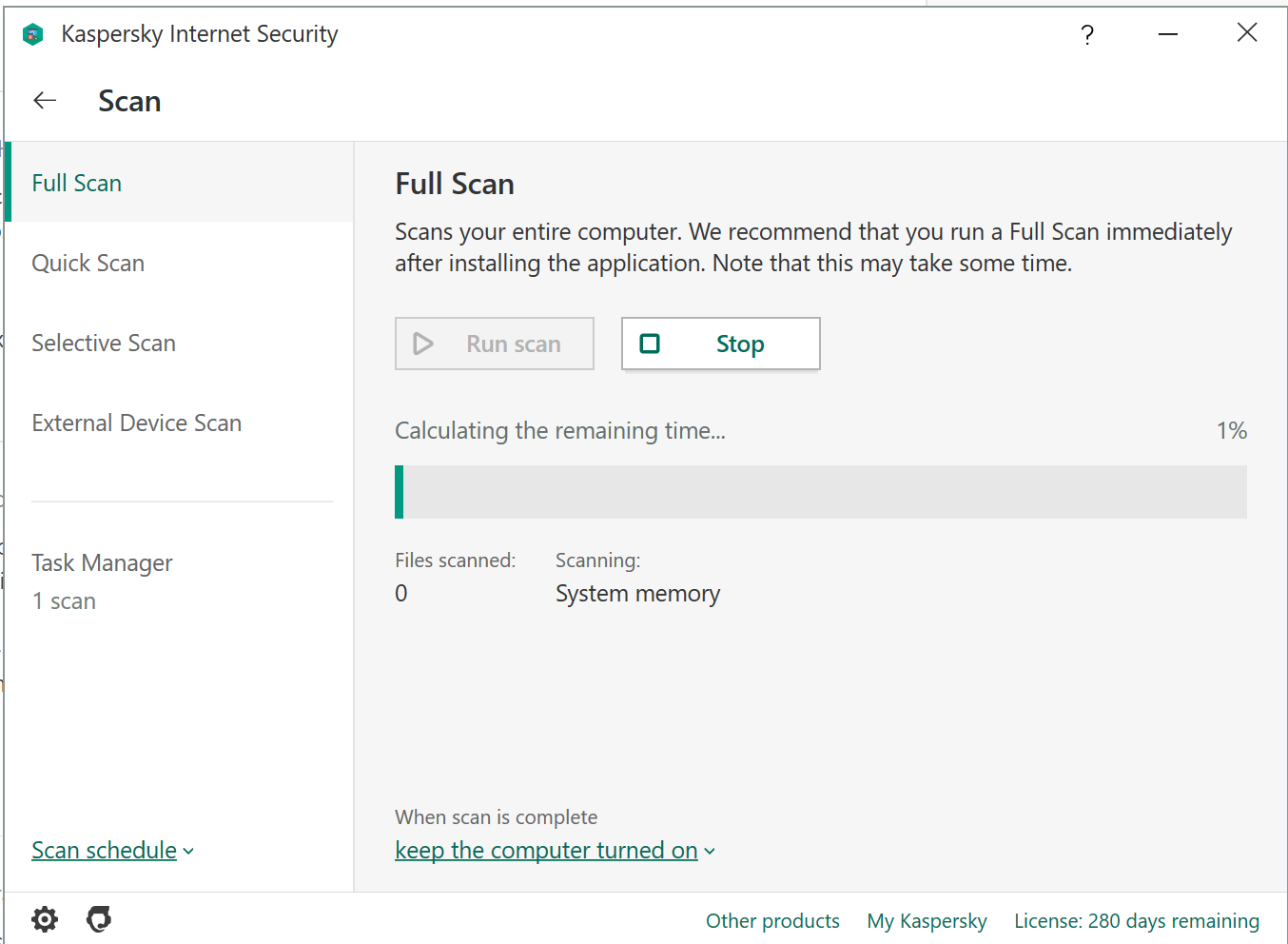Click the 'System memory' scanning value
Viewport: 1288px width, 944px height.
(x=637, y=594)
